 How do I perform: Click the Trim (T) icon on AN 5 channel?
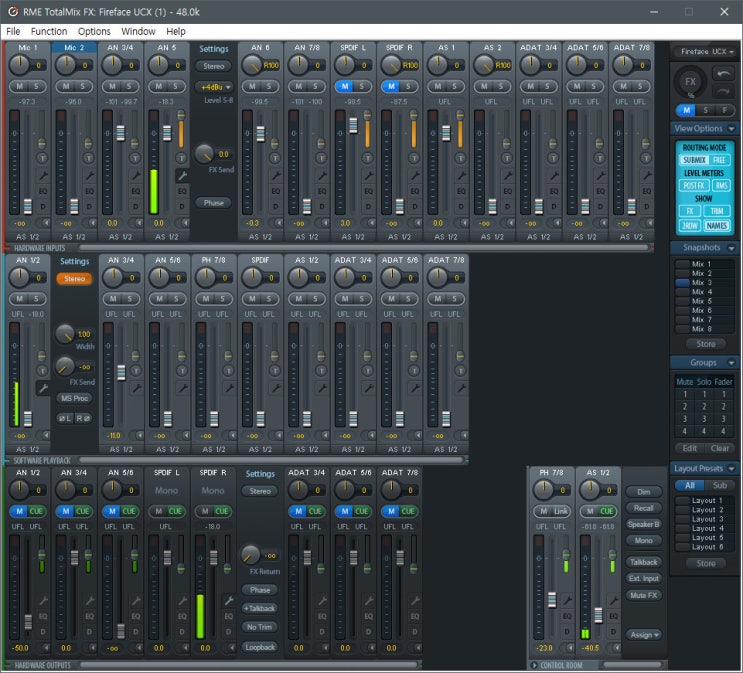183,158
